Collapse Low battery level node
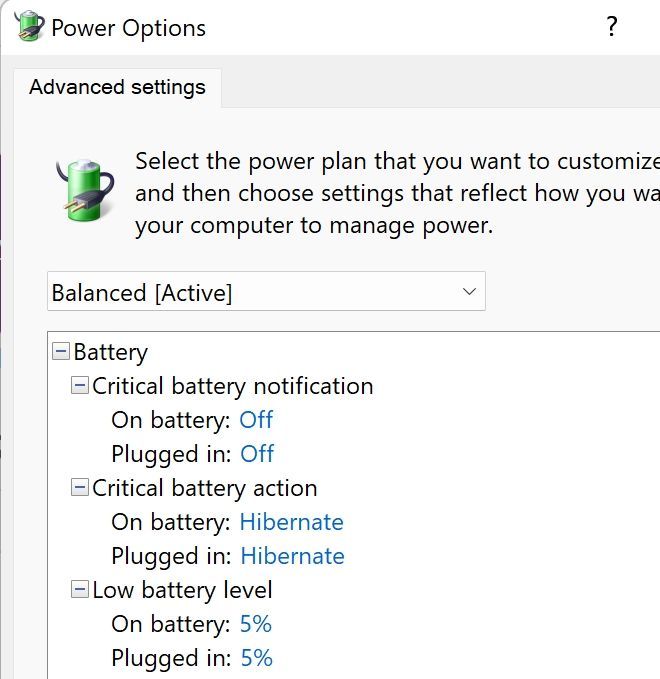 click(80, 590)
